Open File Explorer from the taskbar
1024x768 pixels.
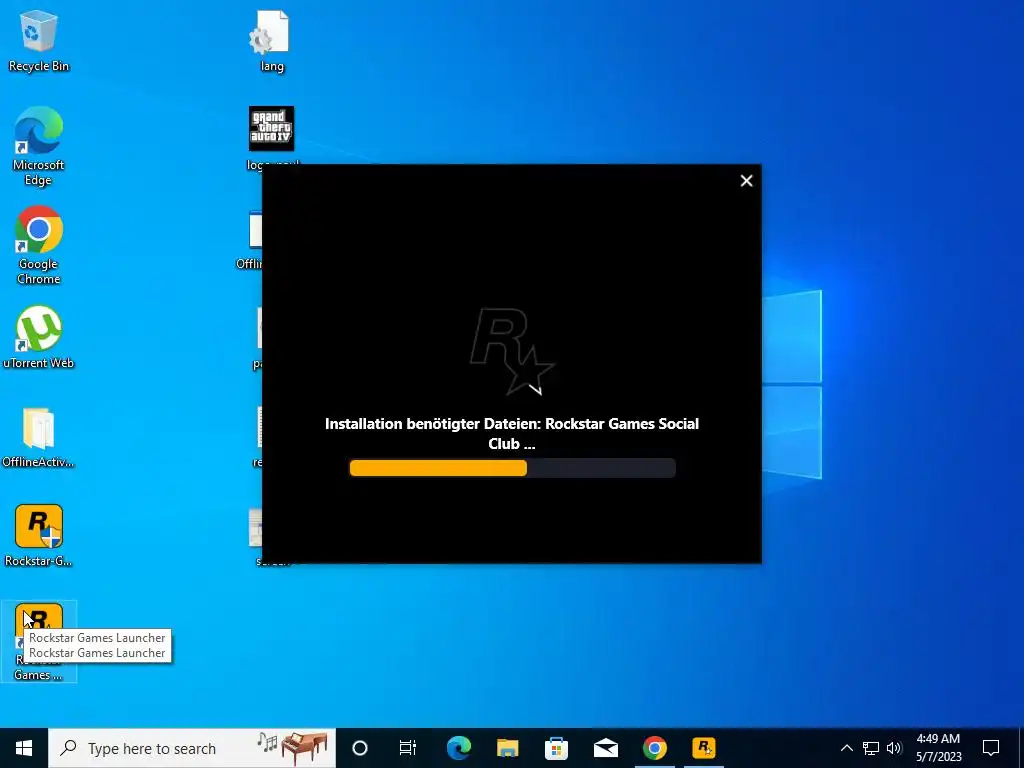coord(507,748)
